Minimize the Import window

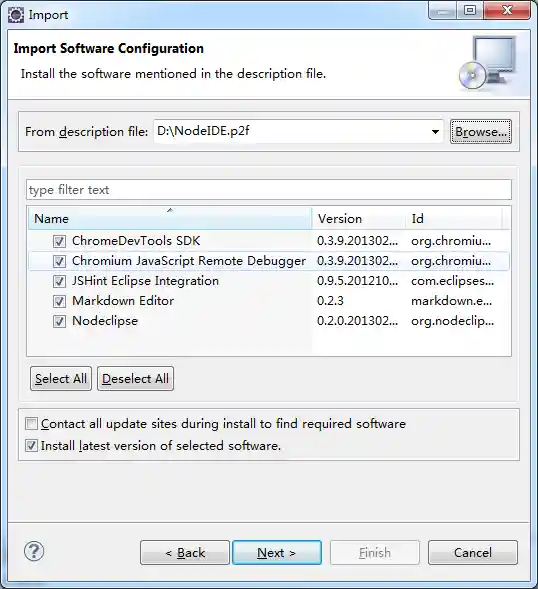coord(443,10)
